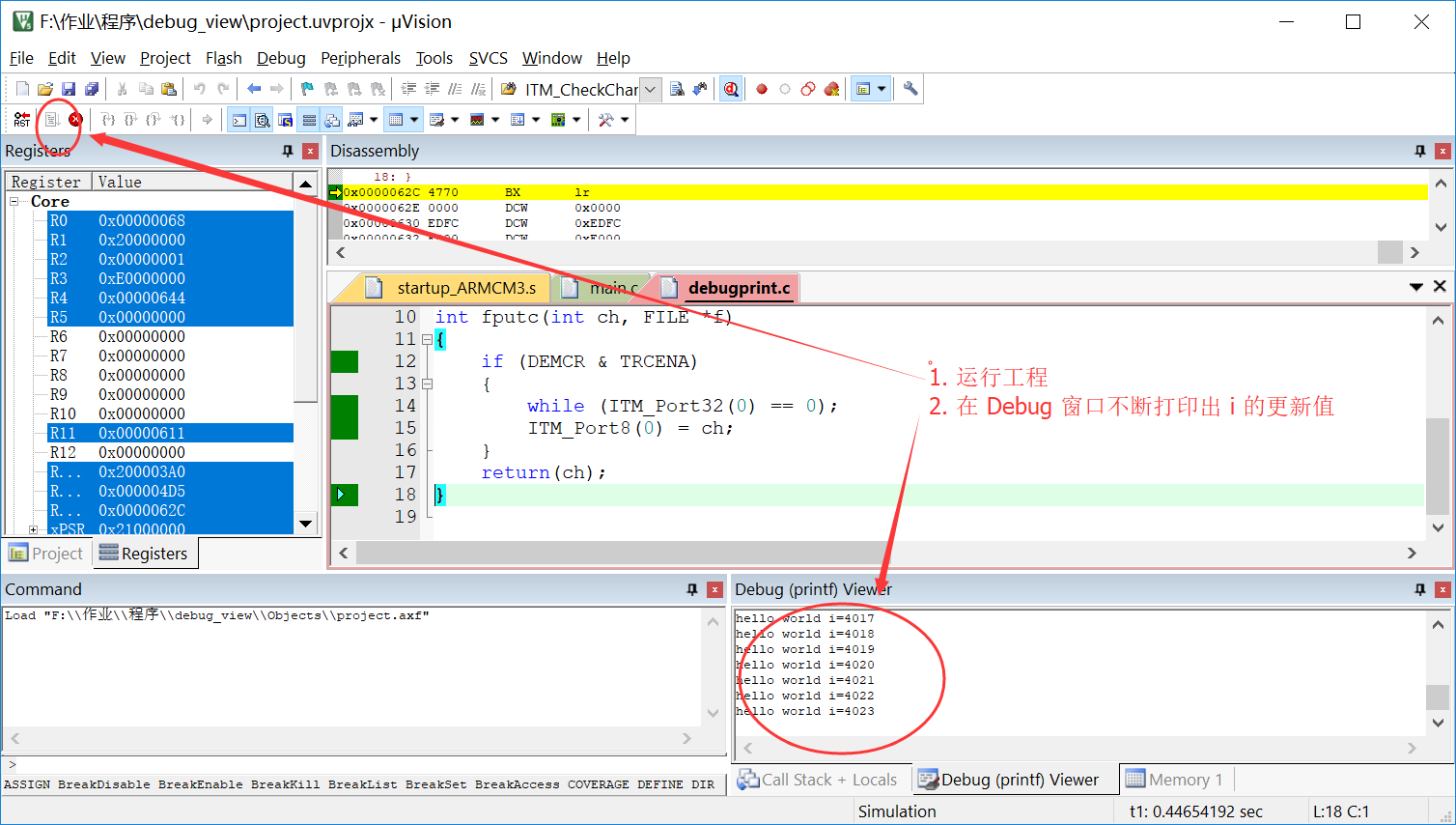Expand the xPSR register node
Screen dimensions: 1456x825
point(34,528)
